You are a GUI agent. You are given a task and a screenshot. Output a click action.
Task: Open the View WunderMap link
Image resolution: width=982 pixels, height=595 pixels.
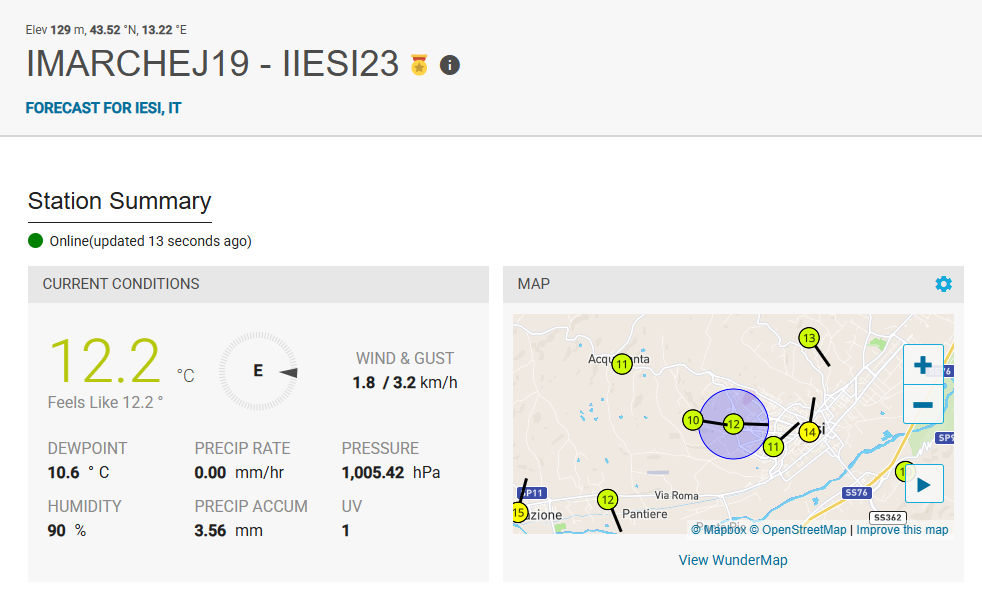click(733, 560)
